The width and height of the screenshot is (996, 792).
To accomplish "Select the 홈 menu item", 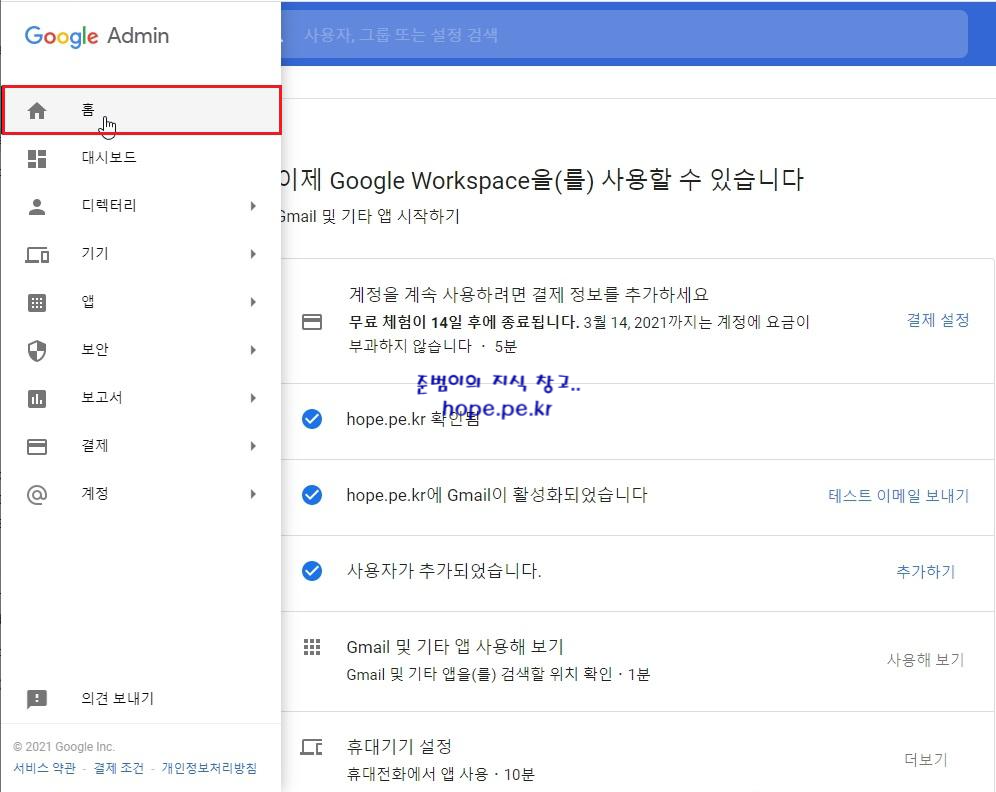I will 141,111.
